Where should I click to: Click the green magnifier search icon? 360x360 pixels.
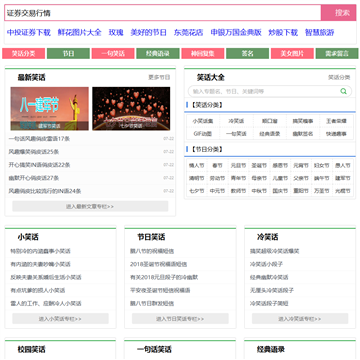(x=343, y=91)
